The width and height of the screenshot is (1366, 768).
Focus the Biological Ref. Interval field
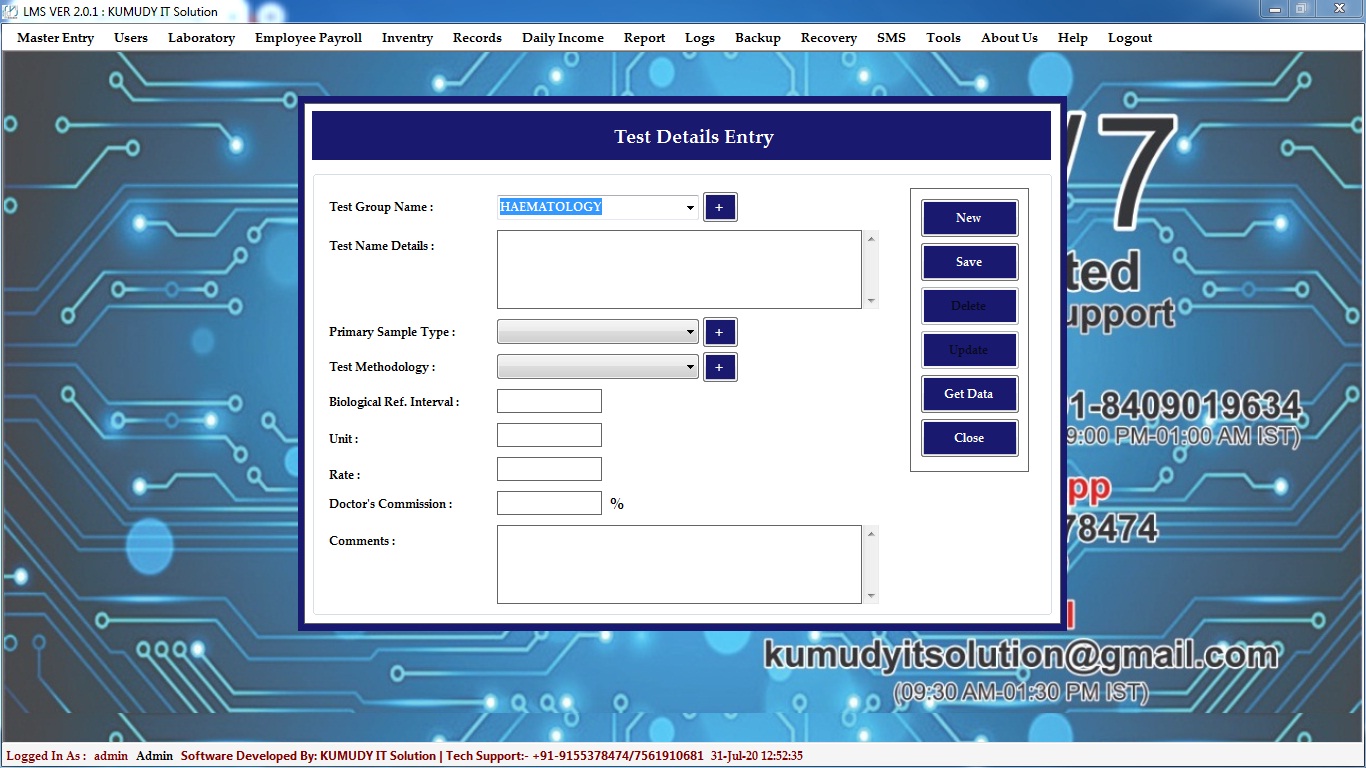(x=549, y=401)
